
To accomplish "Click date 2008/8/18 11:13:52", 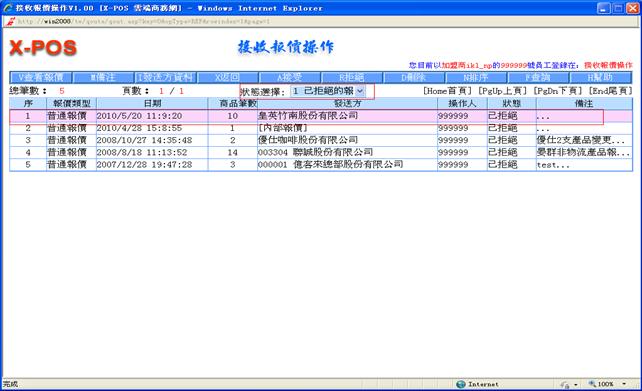I will click(142, 152).
